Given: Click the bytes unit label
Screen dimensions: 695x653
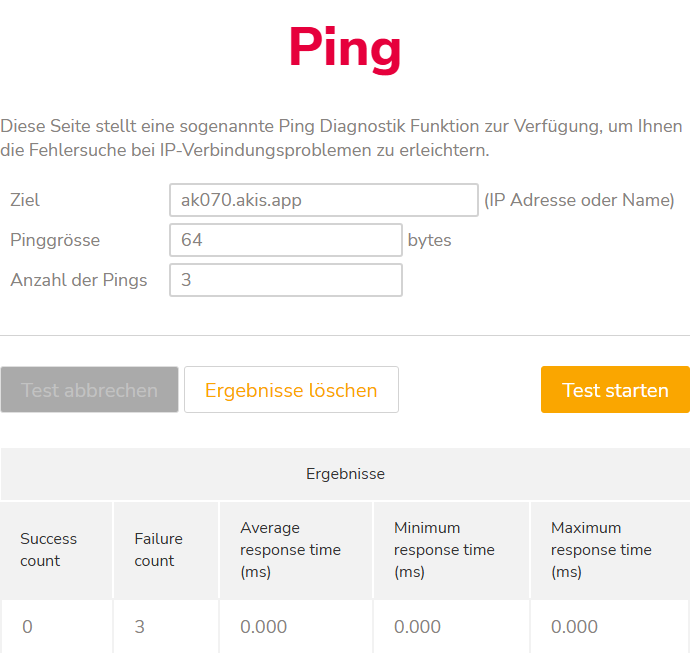Looking at the screenshot, I should click(430, 240).
